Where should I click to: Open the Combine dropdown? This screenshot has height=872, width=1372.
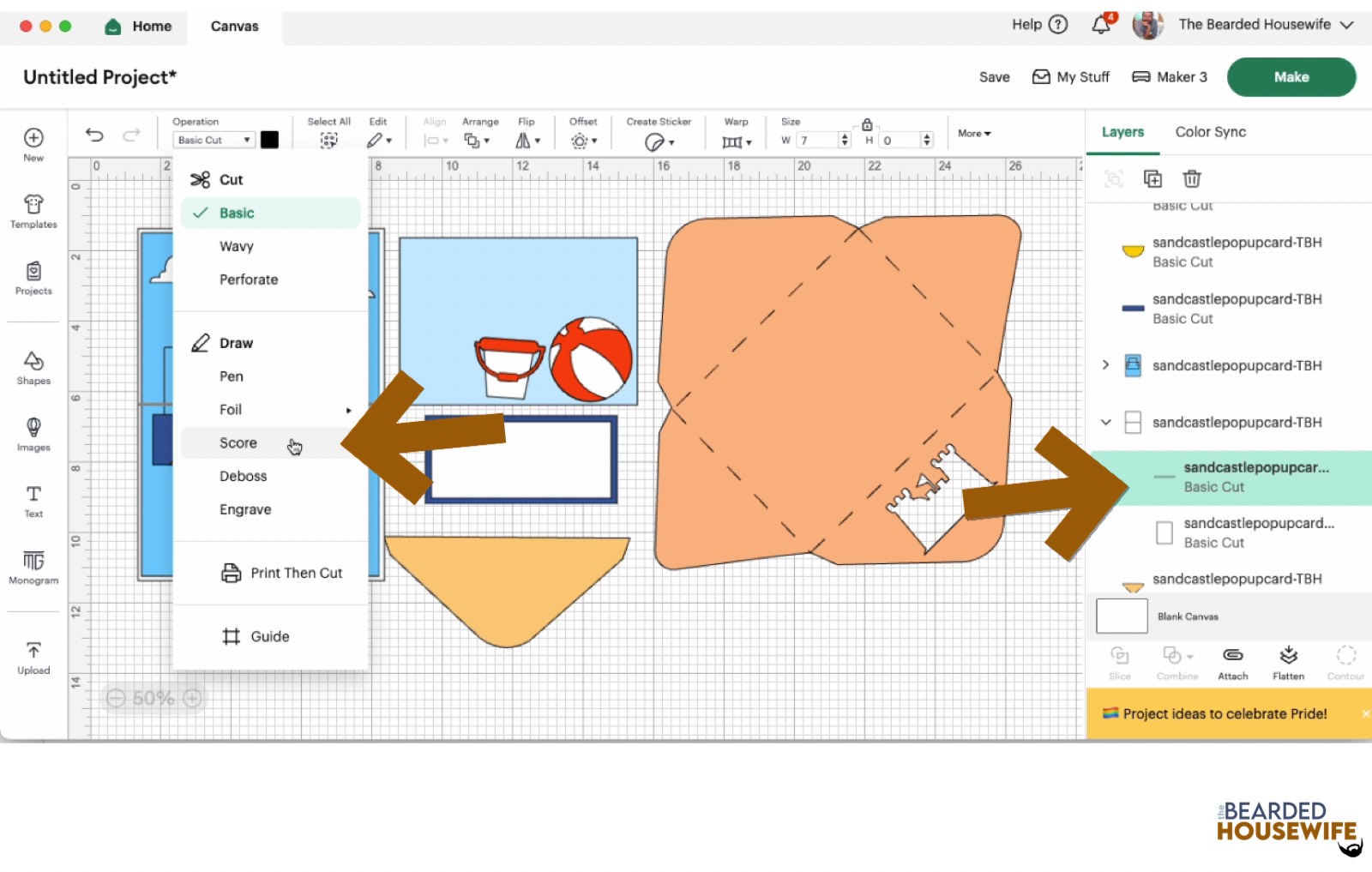click(1177, 663)
